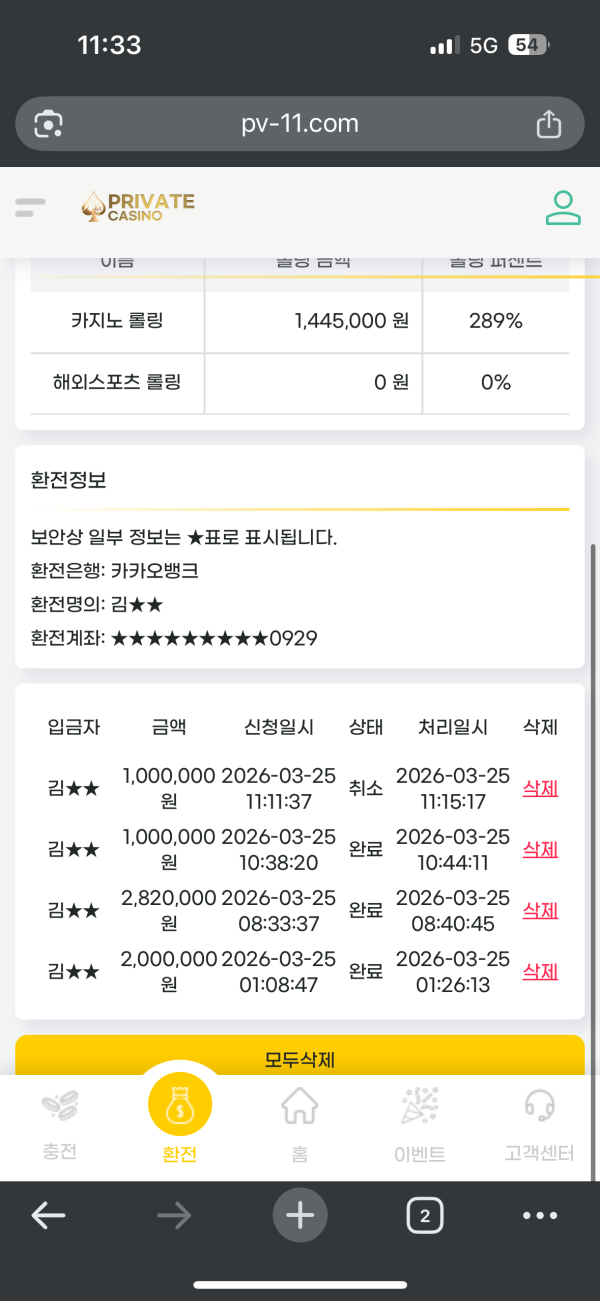
Task: Tap the Private Casino logo
Action: pyautogui.click(x=138, y=206)
